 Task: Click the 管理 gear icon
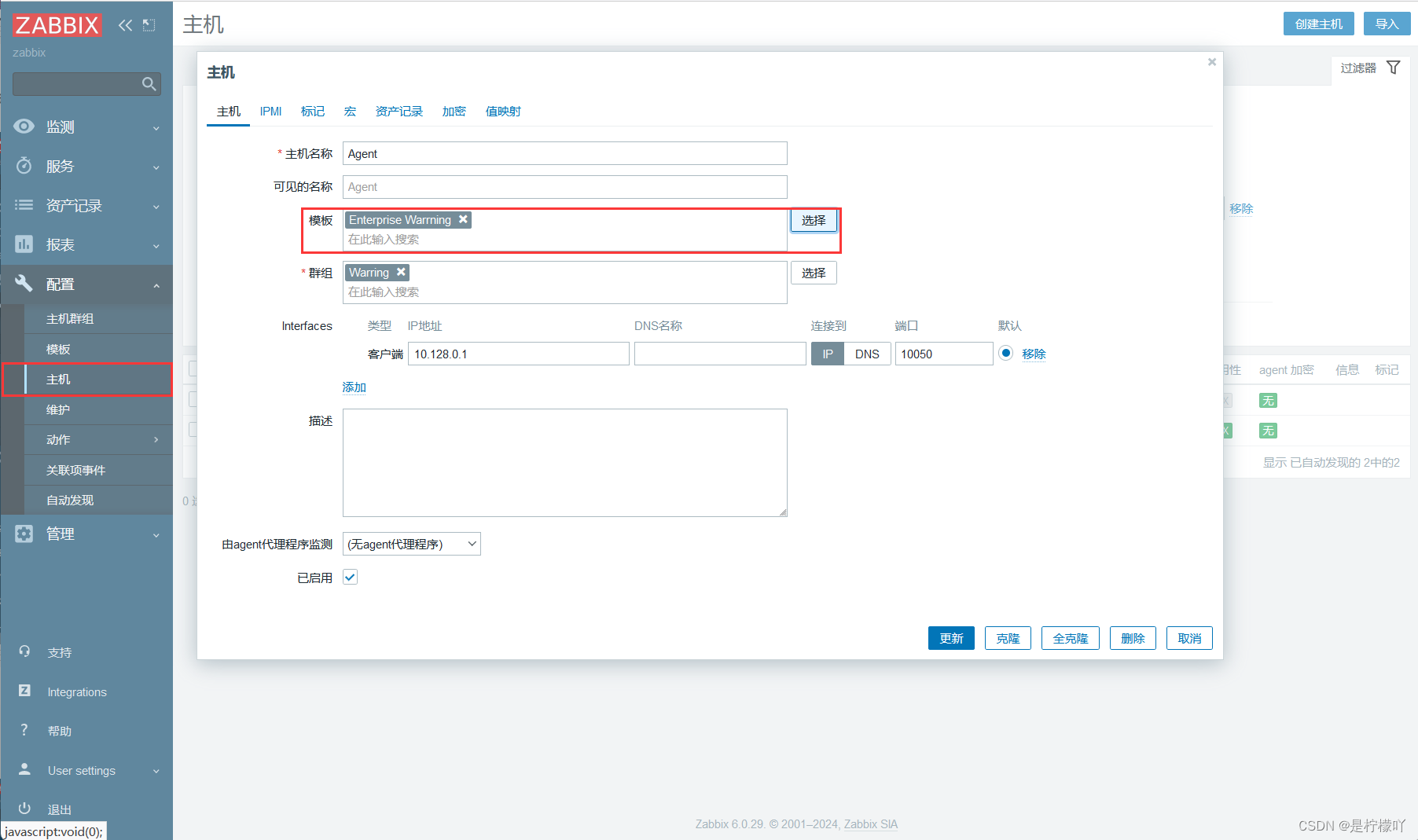24,534
